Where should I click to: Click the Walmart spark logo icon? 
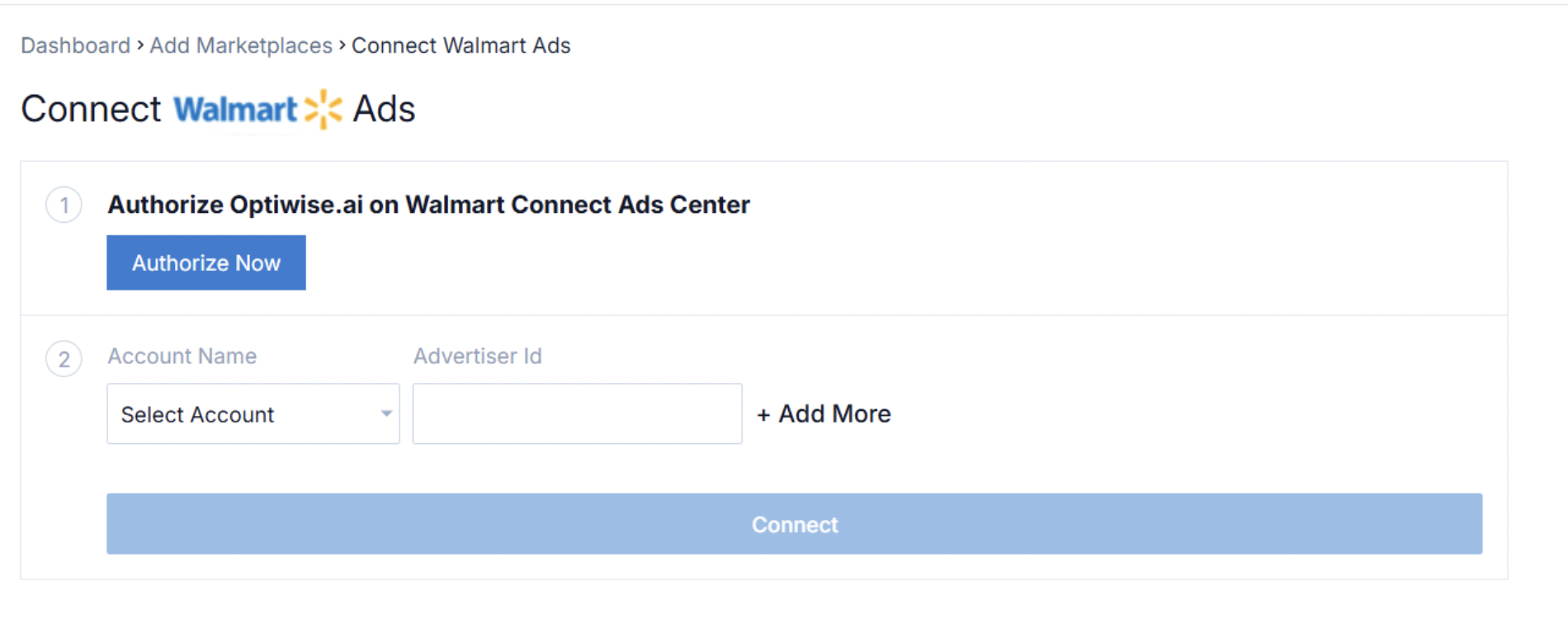click(323, 109)
